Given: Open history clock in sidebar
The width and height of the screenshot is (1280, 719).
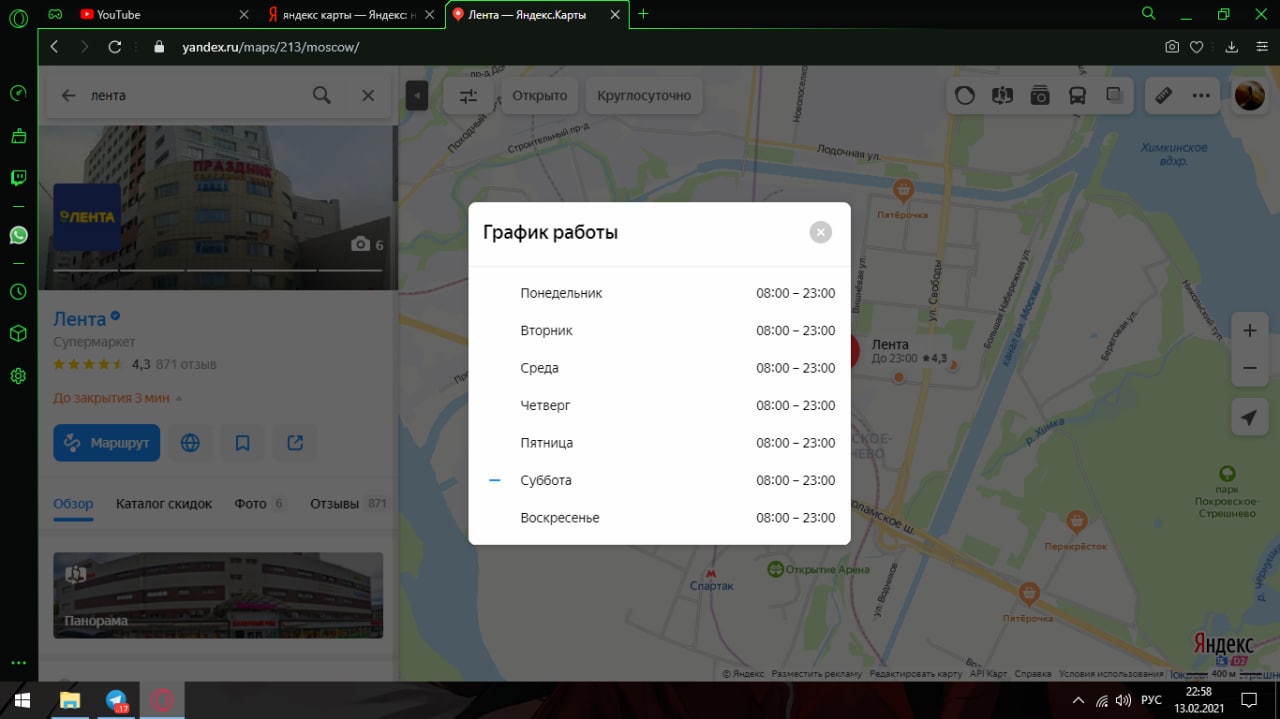Looking at the screenshot, I should point(18,292).
